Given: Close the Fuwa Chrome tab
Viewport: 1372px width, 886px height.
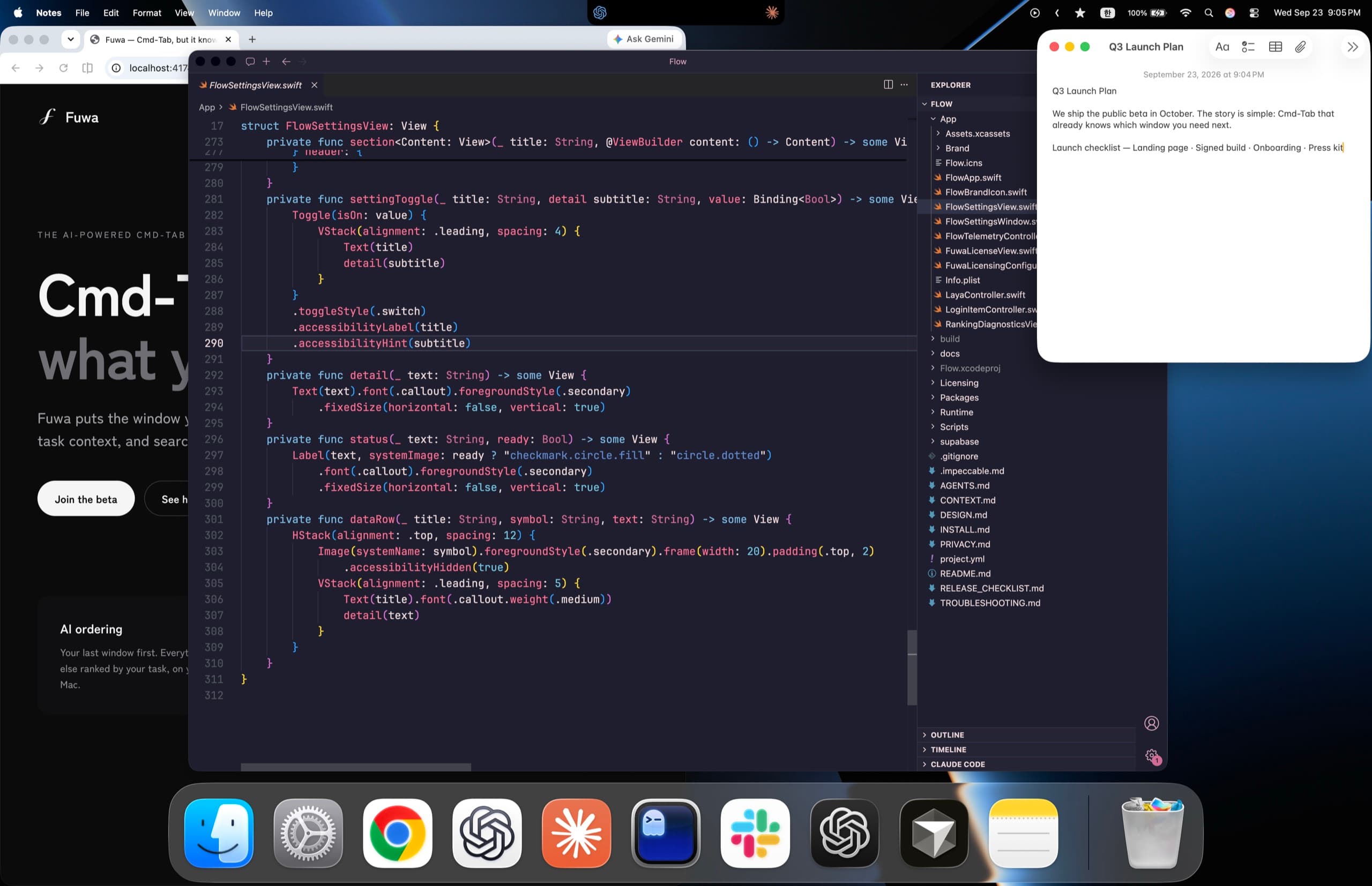Looking at the screenshot, I should tap(228, 40).
